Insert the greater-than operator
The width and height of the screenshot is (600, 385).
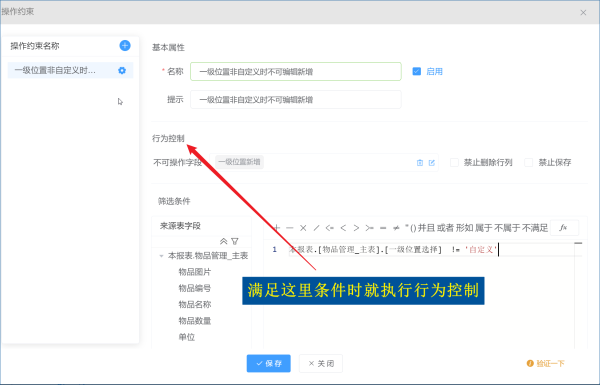point(356,228)
